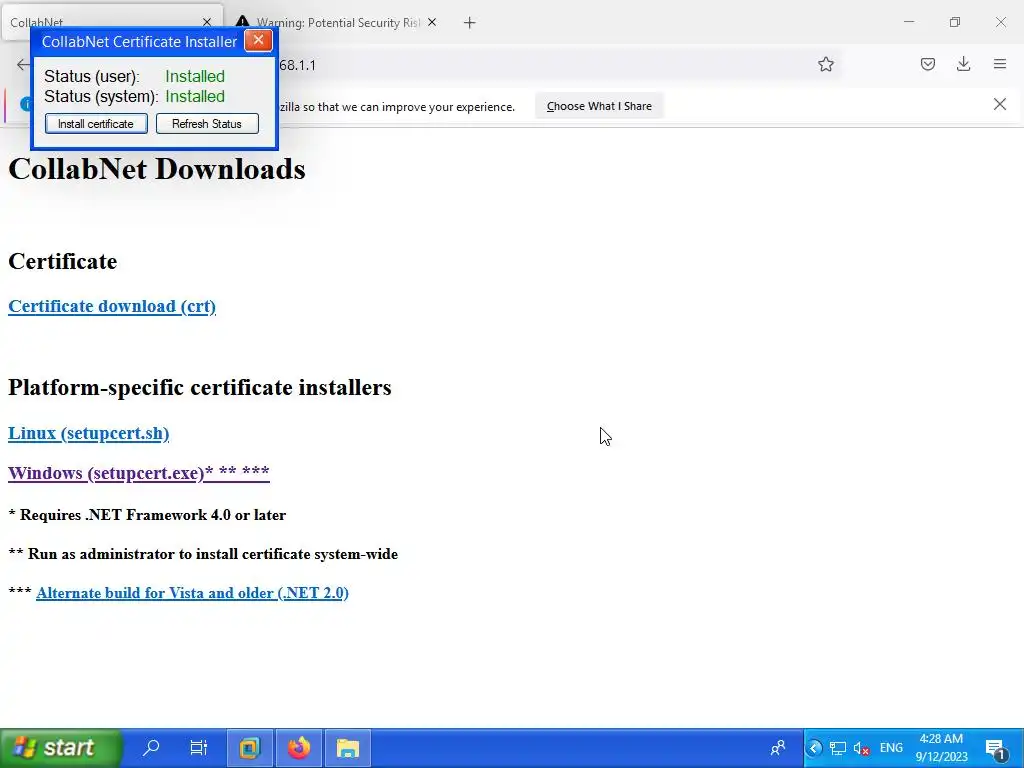The width and height of the screenshot is (1024, 768).
Task: Click the Requires .NET Framework 4.0 note
Action: click(147, 515)
